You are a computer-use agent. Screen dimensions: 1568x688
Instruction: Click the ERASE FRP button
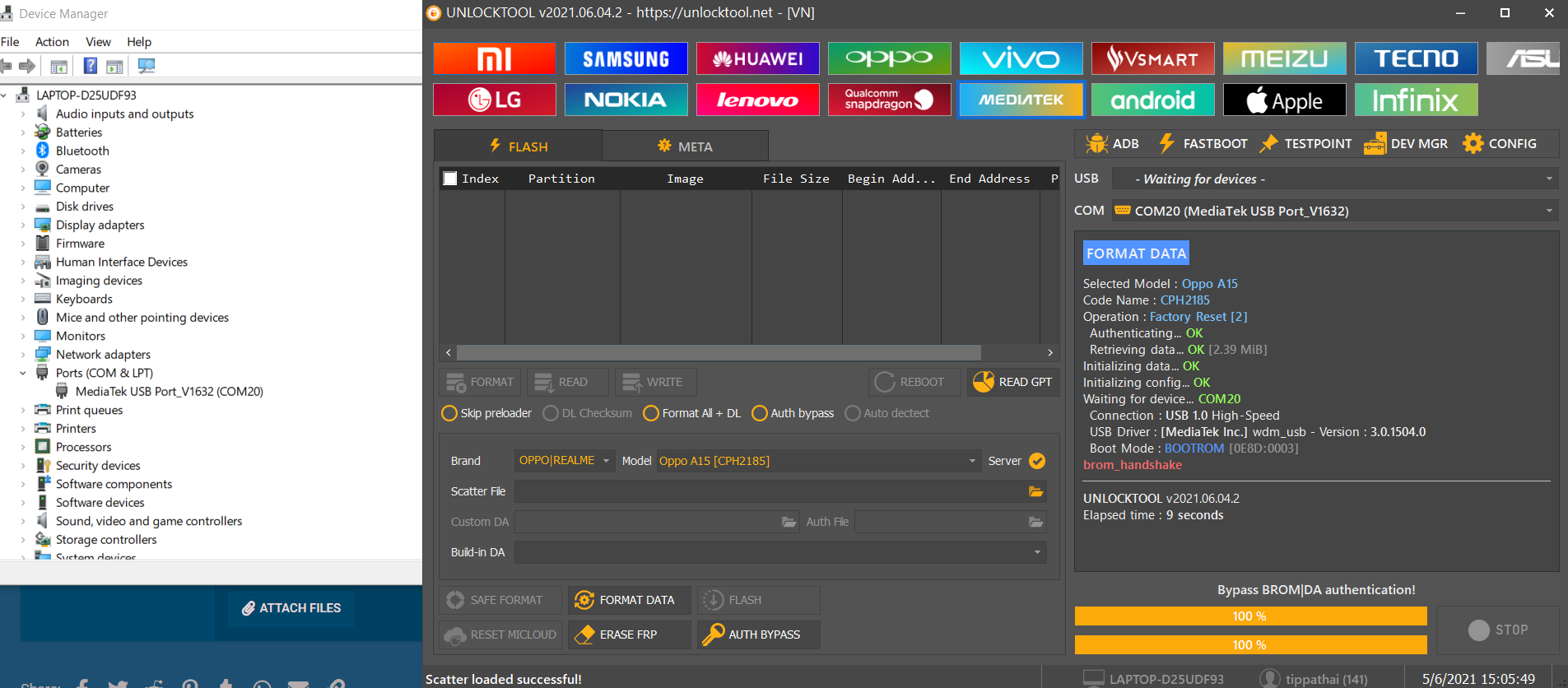pyautogui.click(x=629, y=635)
